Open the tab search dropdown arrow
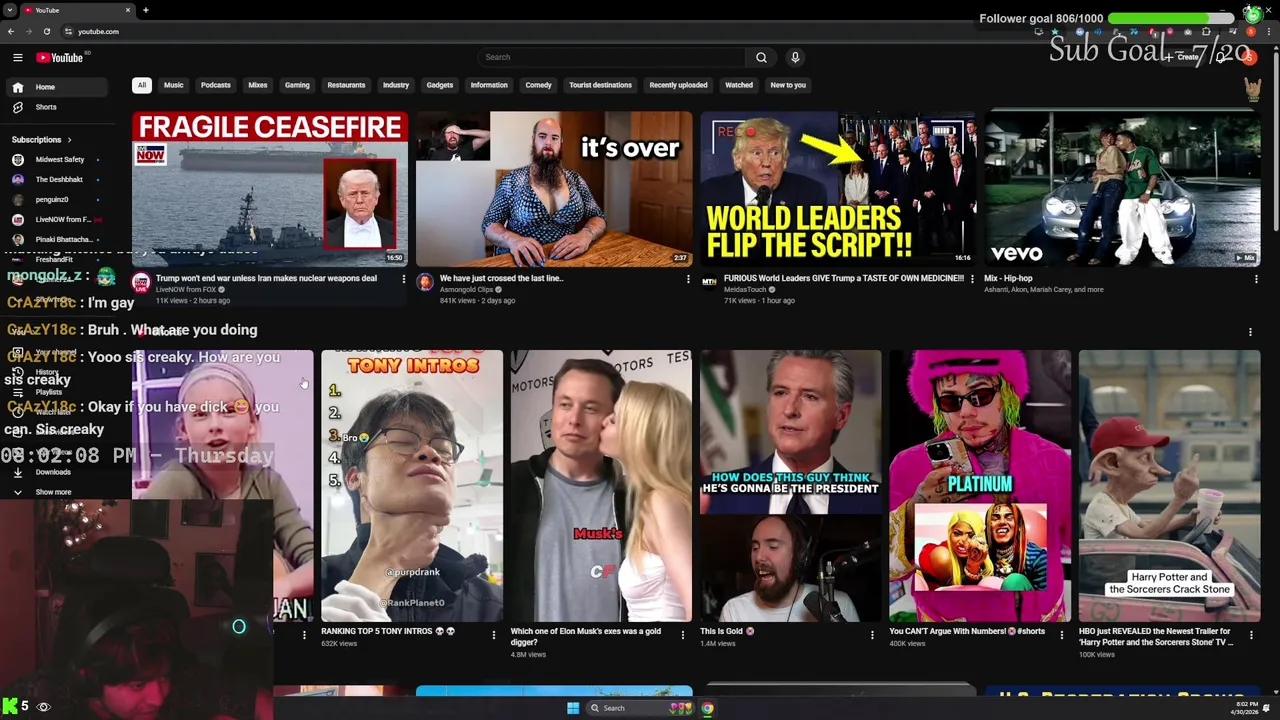The image size is (1280, 720). tap(11, 10)
